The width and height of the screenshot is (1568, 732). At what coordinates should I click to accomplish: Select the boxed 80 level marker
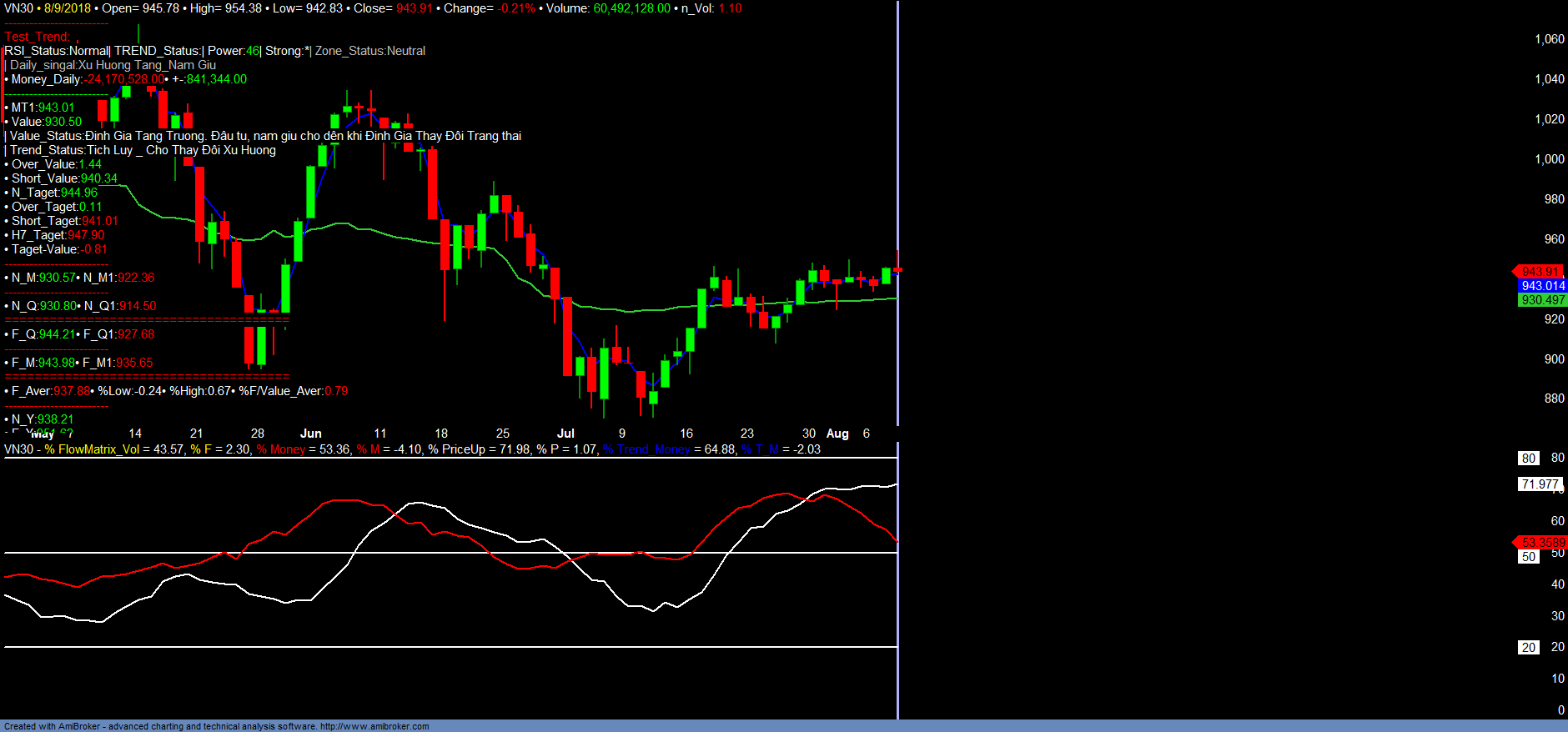[1528, 459]
